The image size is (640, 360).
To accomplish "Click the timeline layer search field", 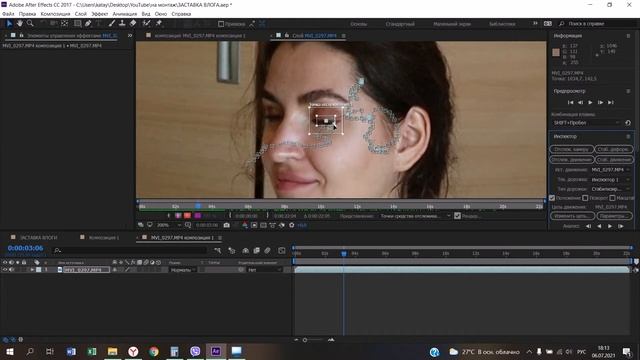I will coord(131,250).
